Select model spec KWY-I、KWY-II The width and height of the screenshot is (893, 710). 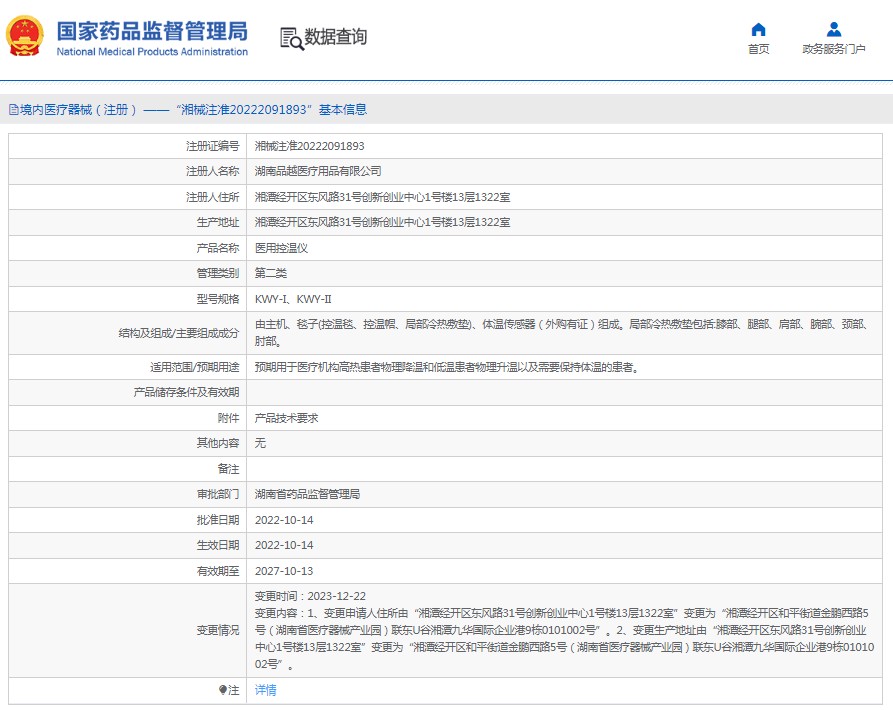[293, 299]
